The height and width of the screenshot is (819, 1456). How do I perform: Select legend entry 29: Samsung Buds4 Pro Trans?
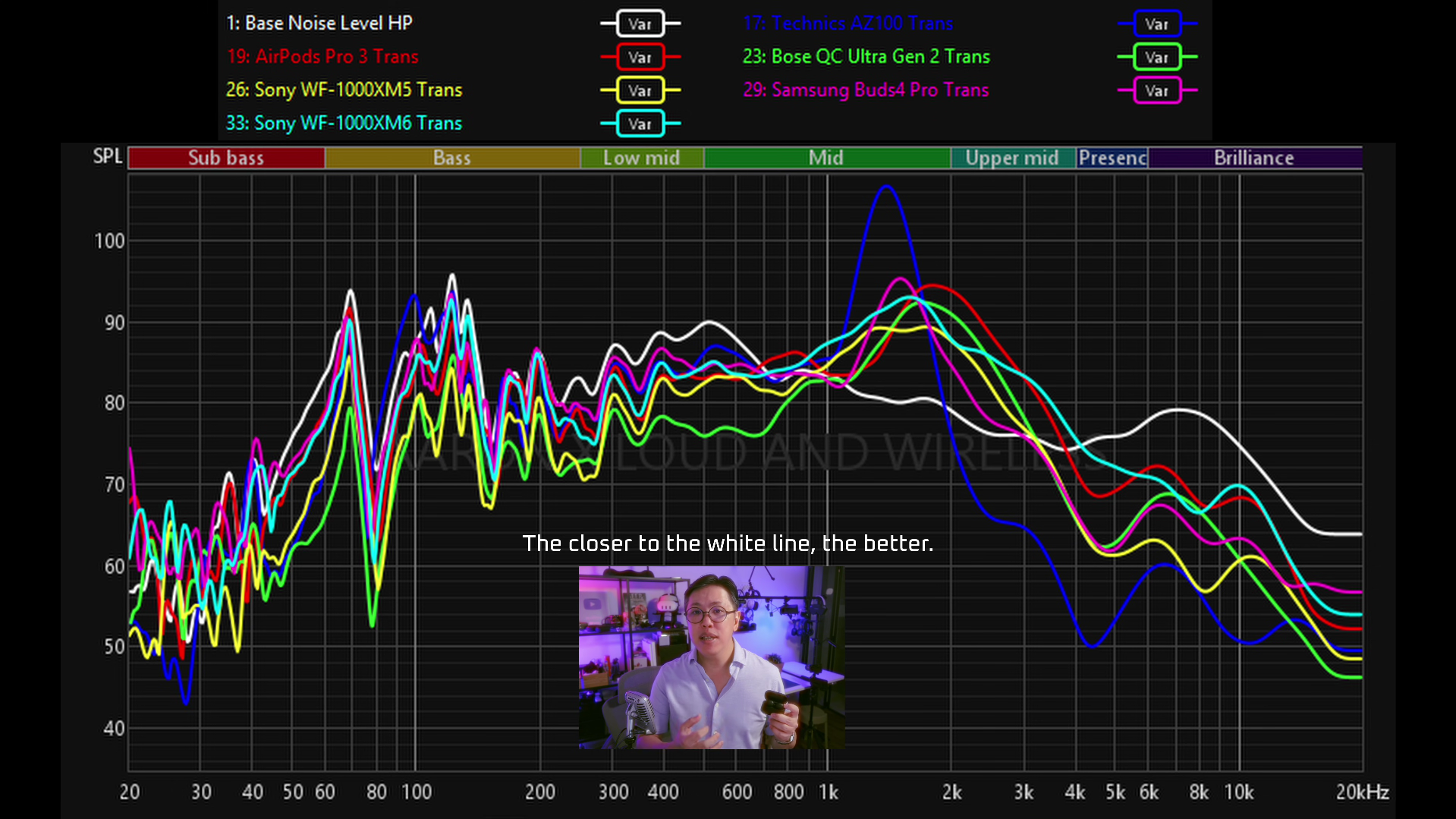click(x=866, y=90)
